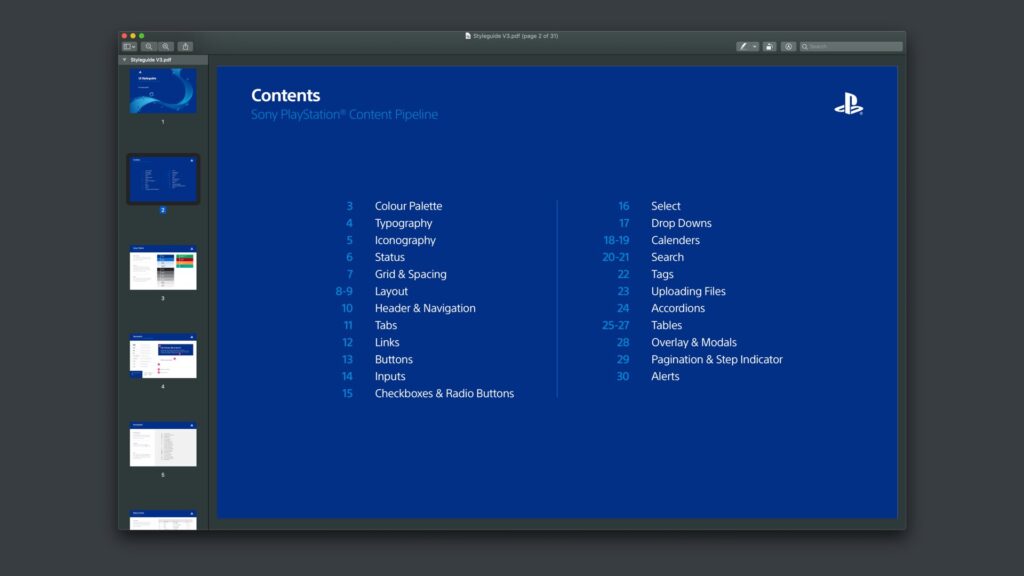Click the zoom out magnifier icon

149,46
